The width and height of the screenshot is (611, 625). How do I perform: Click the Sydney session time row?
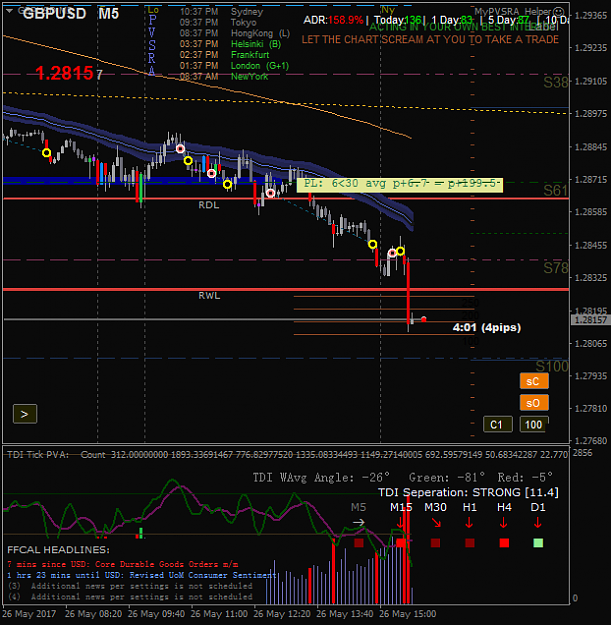pyautogui.click(x=221, y=12)
